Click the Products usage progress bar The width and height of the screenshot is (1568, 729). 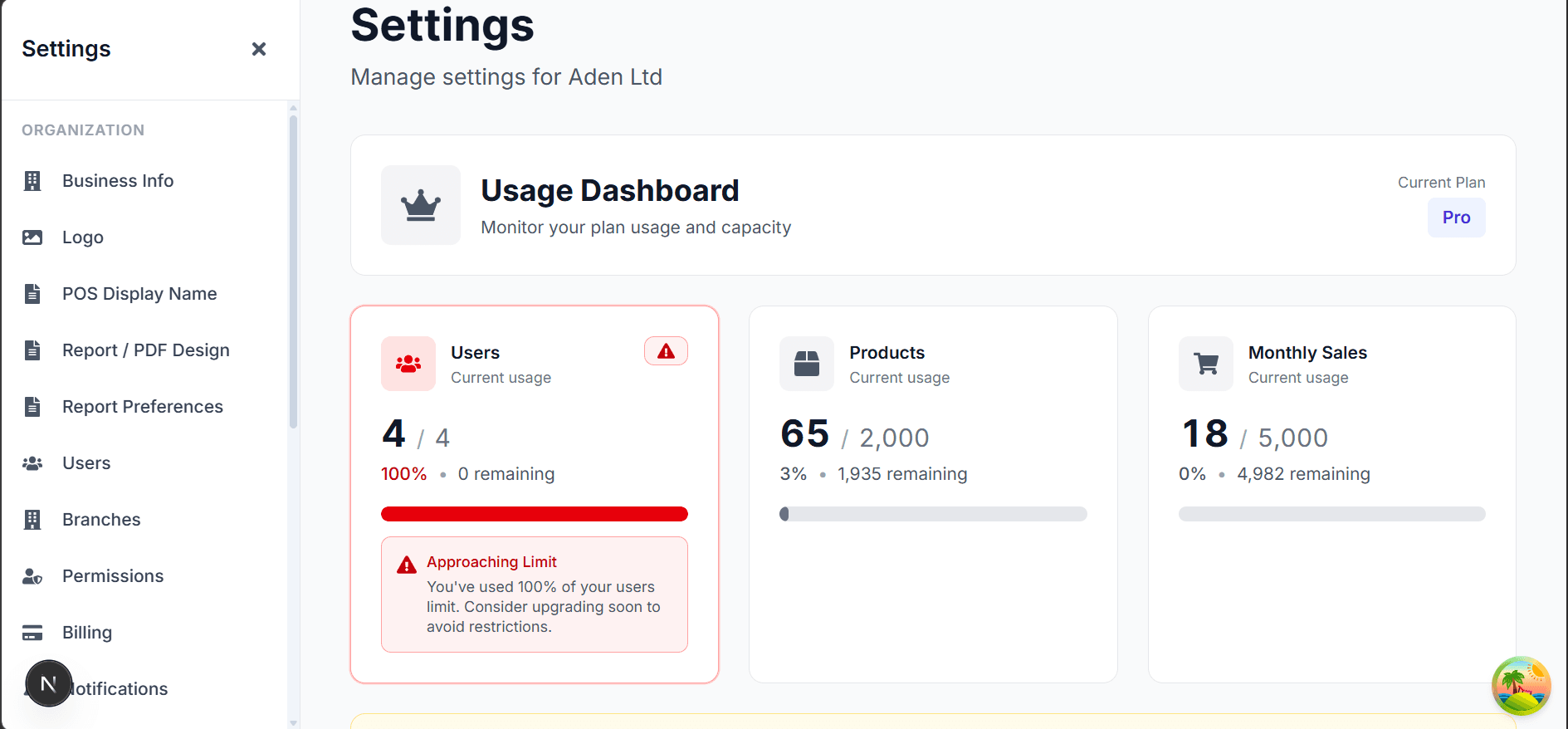pyautogui.click(x=933, y=514)
